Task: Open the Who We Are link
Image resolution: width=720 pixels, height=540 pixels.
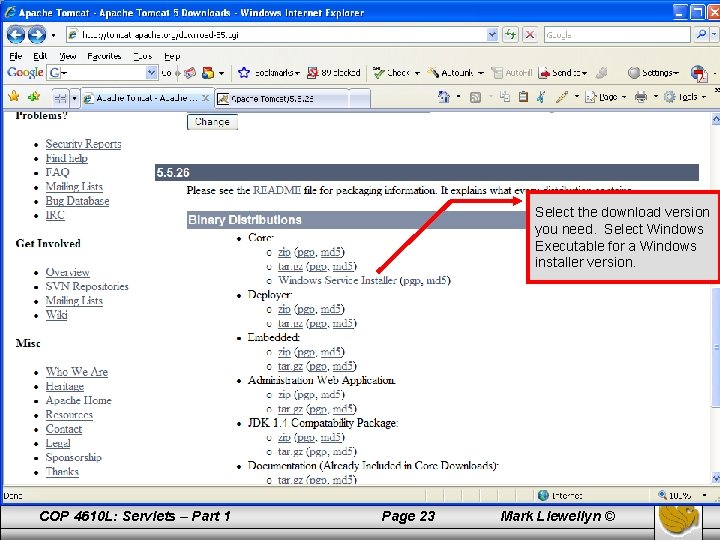Action: pyautogui.click(x=77, y=372)
